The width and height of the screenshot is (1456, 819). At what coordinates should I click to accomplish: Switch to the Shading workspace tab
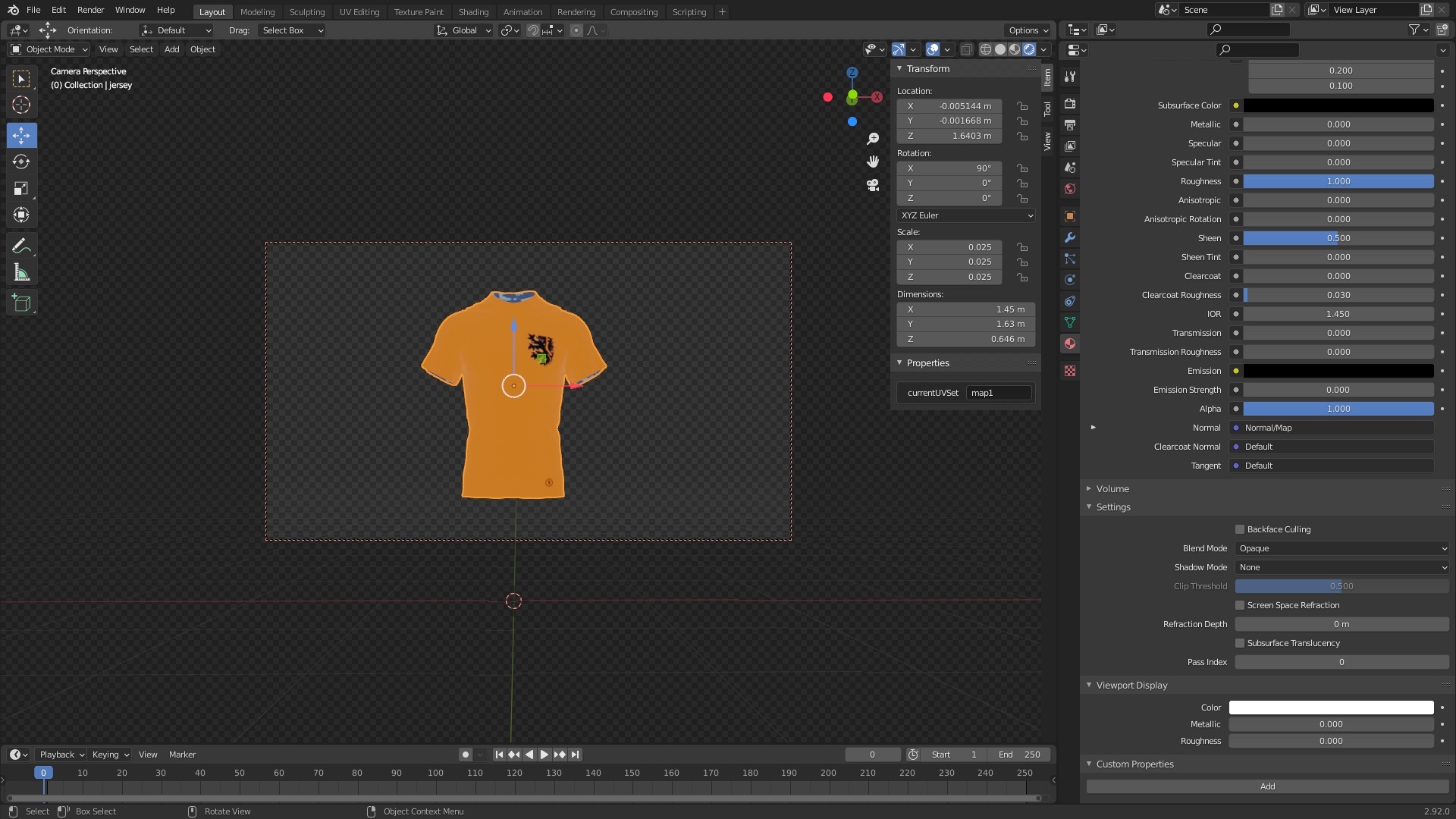point(473,12)
